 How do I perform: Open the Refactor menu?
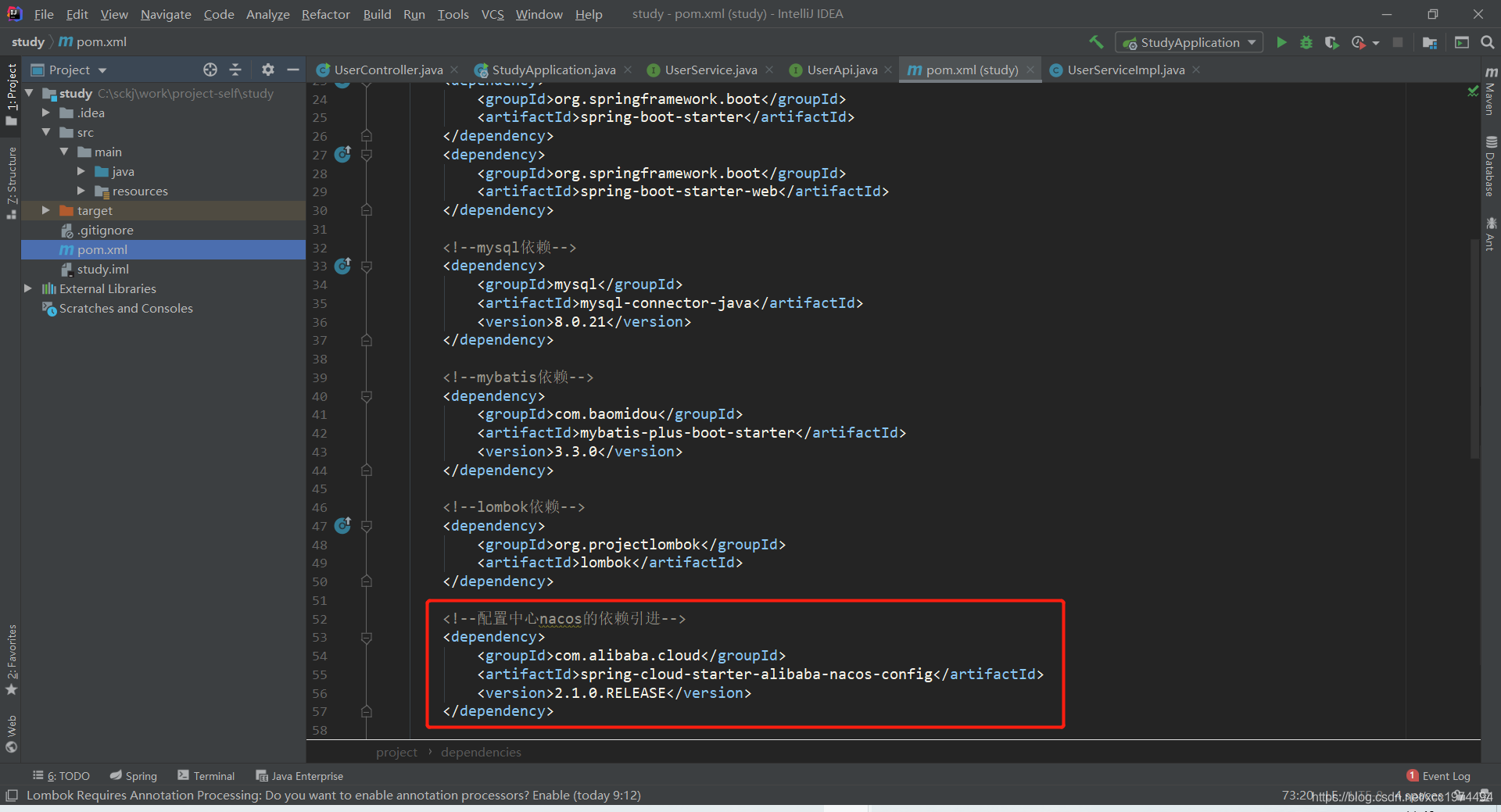[325, 14]
